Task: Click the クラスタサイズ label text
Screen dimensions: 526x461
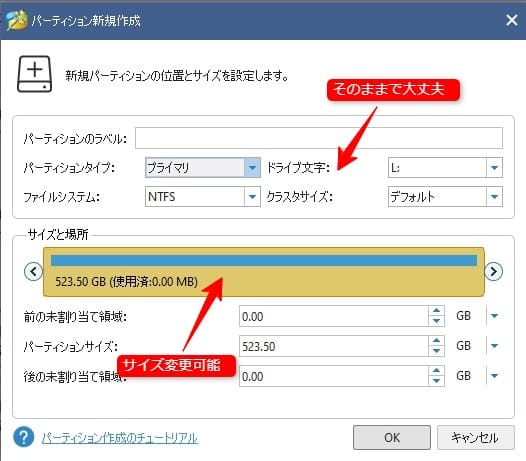Action: click(x=299, y=197)
